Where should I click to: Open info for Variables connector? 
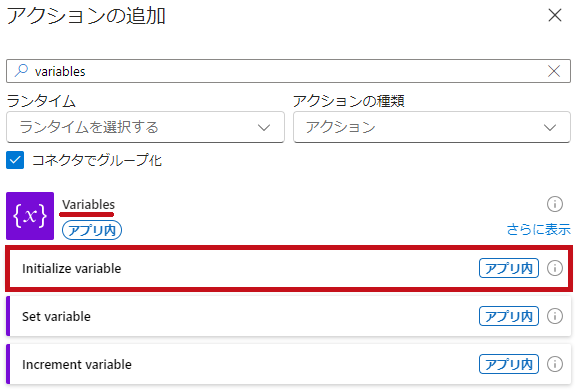coord(555,204)
